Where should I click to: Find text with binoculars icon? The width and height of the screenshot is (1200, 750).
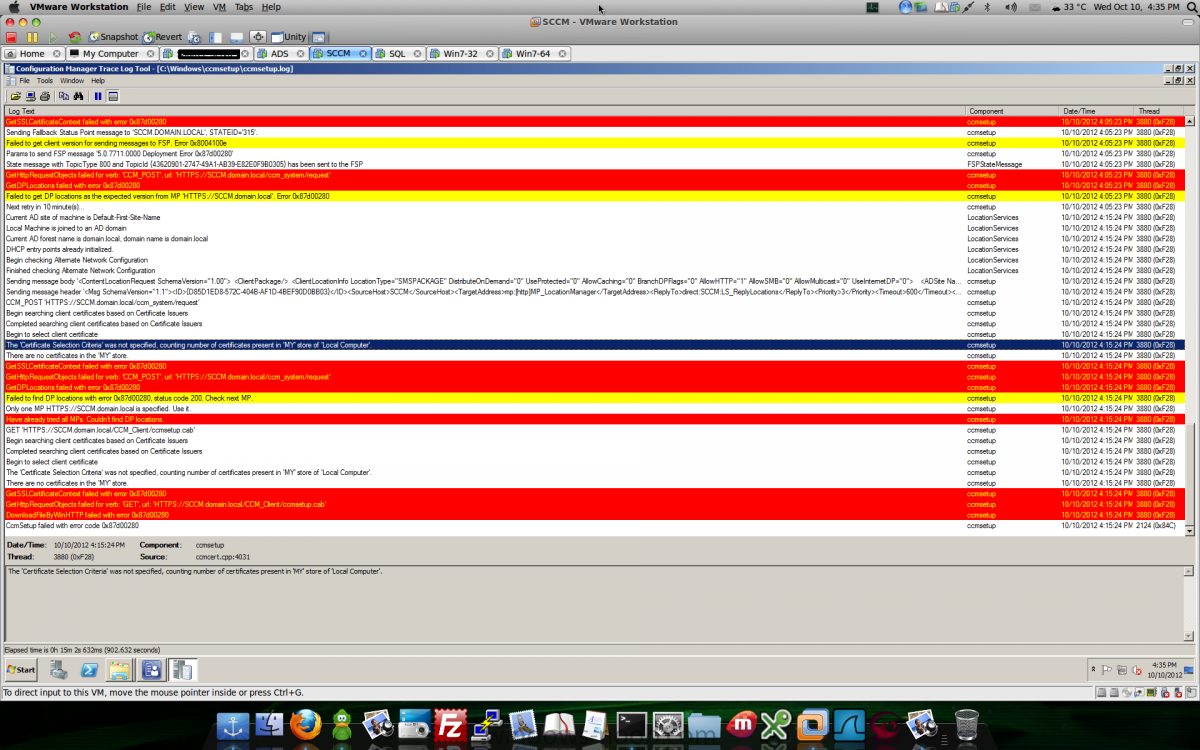(x=78, y=96)
